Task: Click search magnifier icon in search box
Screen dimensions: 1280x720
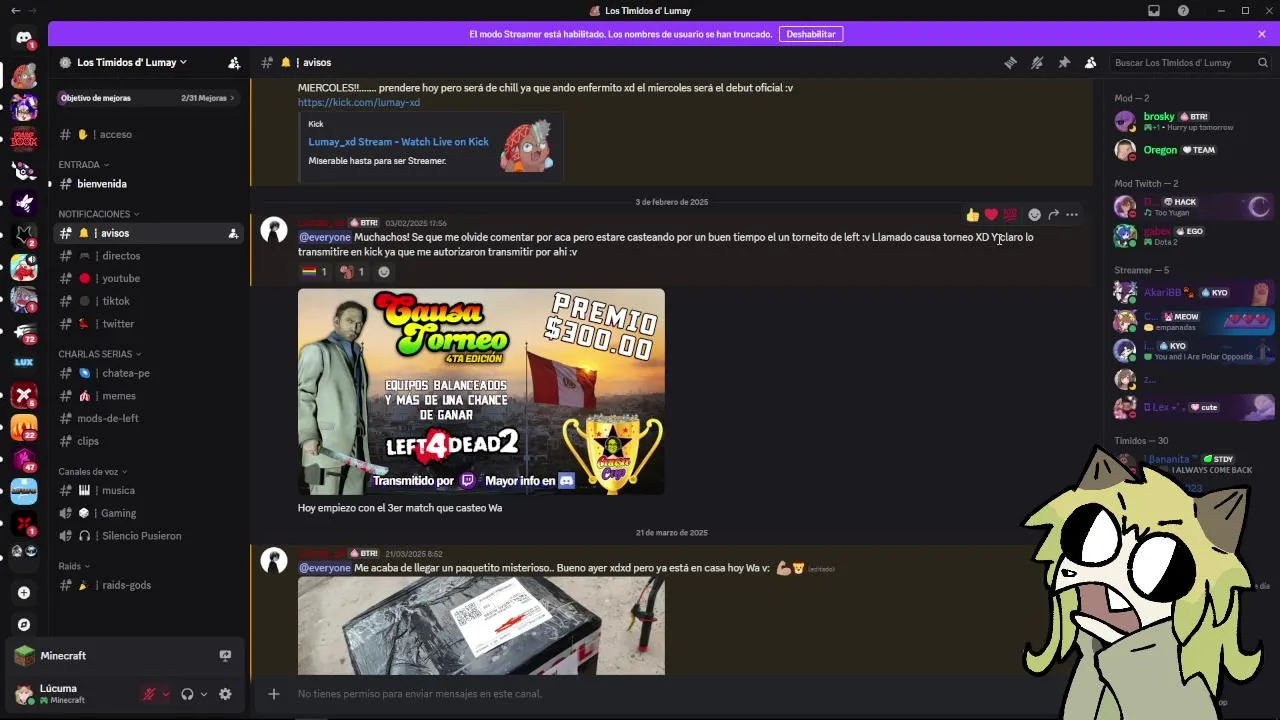Action: coord(1262,62)
